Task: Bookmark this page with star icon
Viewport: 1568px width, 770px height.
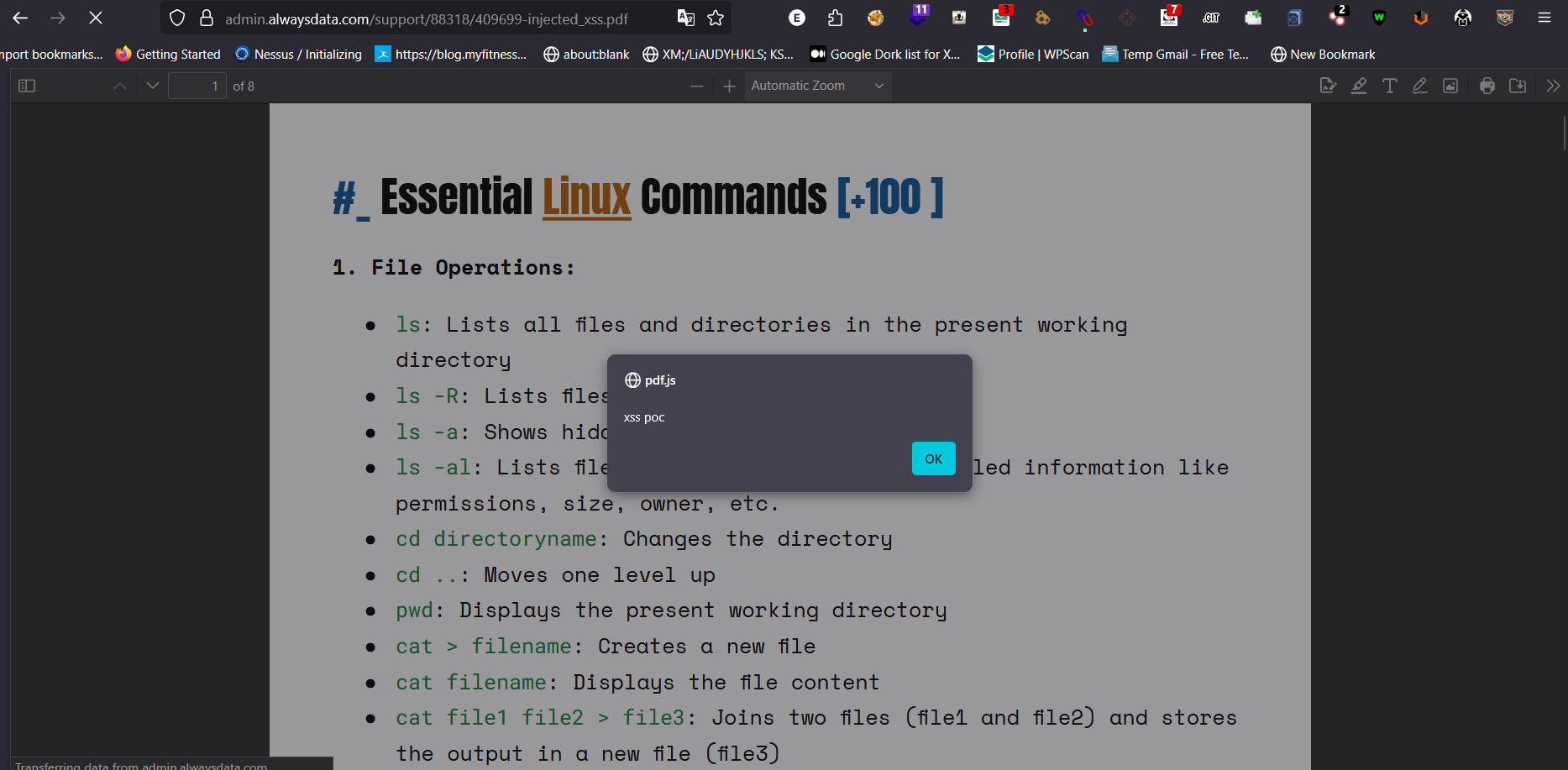Action: pyautogui.click(x=716, y=18)
